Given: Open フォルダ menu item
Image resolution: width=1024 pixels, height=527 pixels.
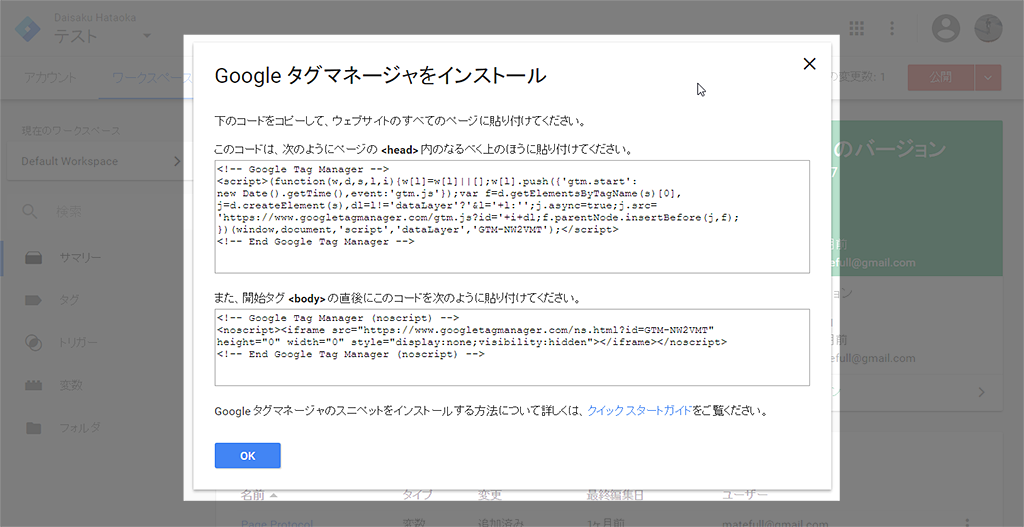Looking at the screenshot, I should tap(80, 428).
